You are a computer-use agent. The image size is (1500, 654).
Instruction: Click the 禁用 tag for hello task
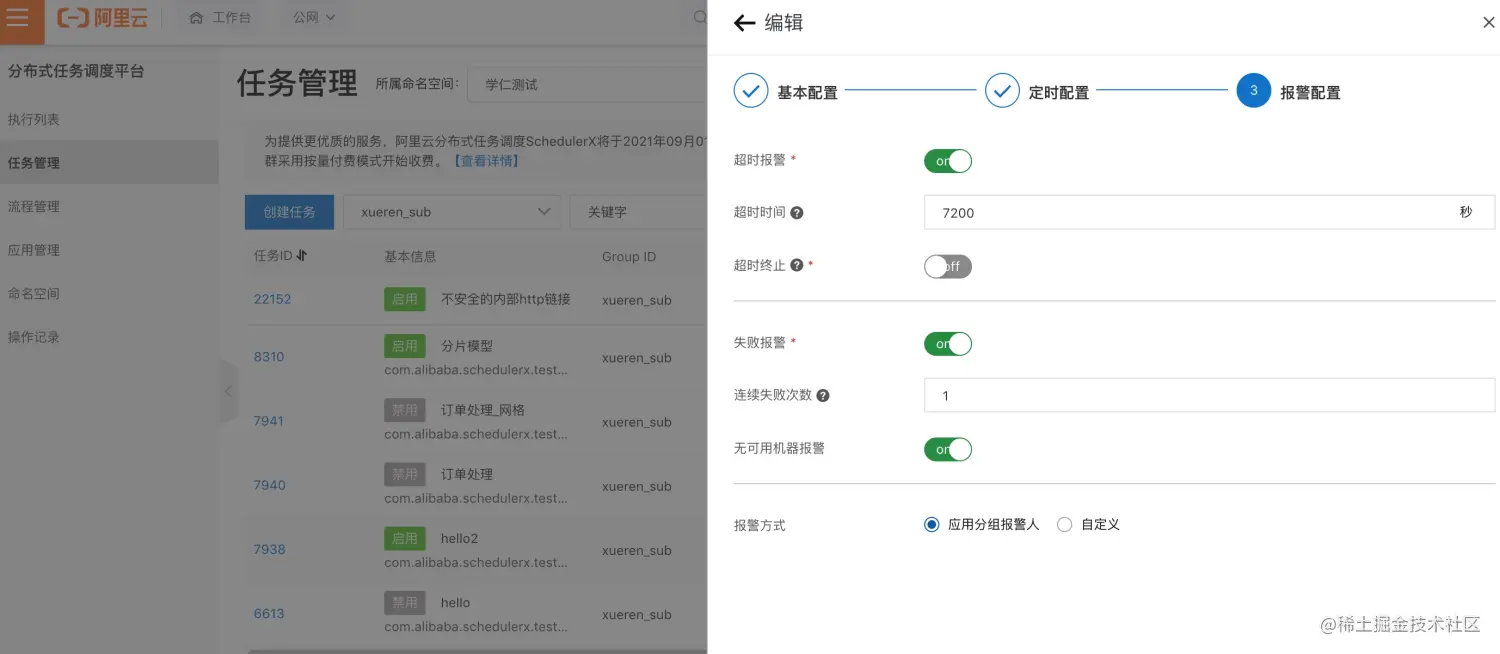click(405, 602)
